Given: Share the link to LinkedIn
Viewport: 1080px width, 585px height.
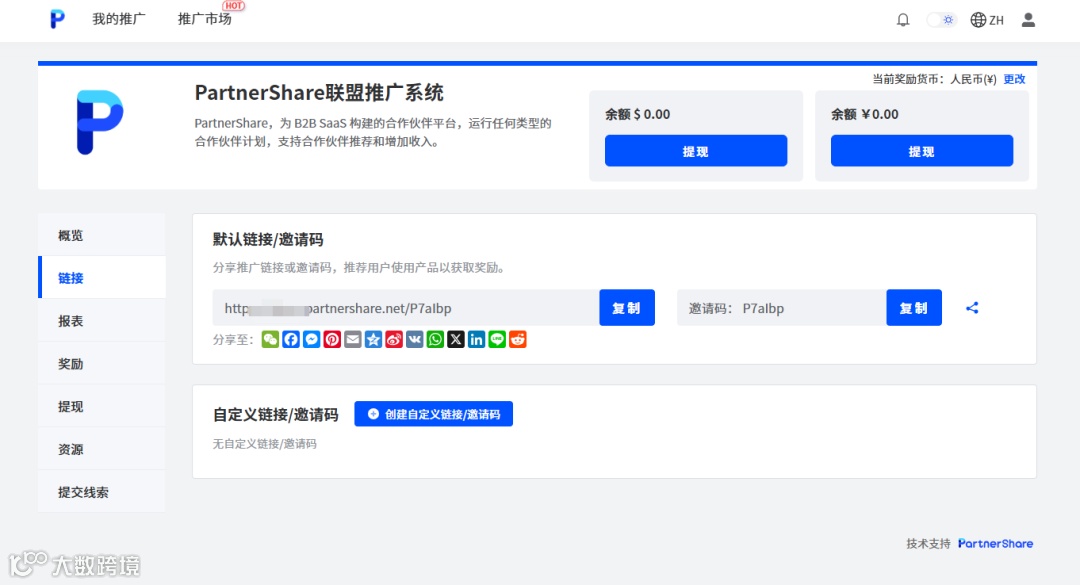Looking at the screenshot, I should [477, 339].
